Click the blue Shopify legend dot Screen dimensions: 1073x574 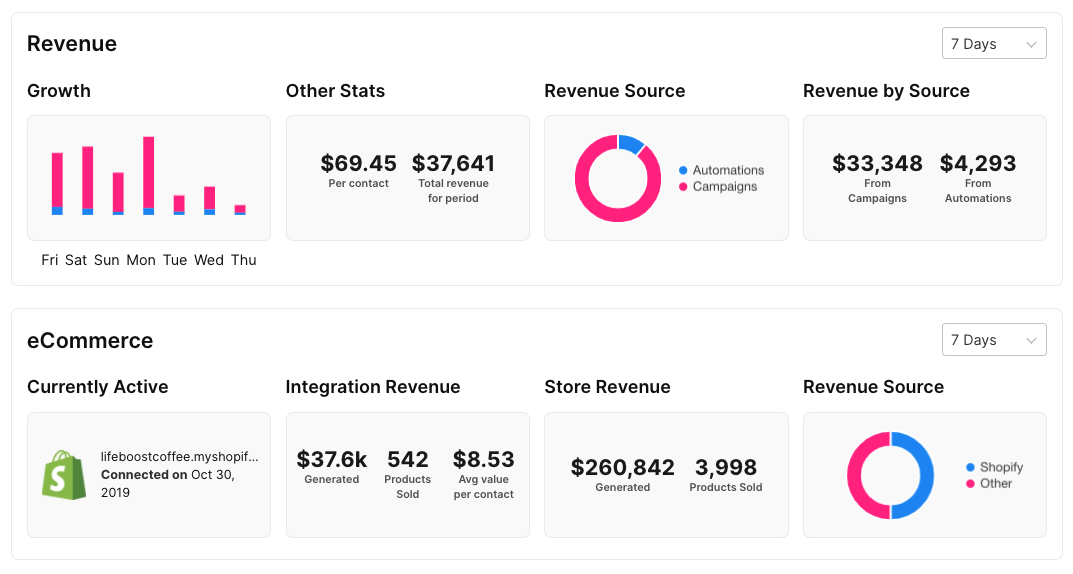(x=970, y=467)
